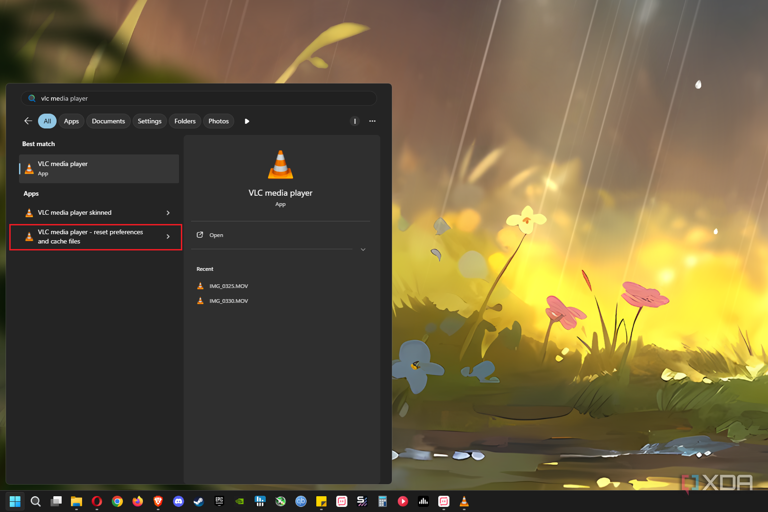768x512 pixels.
Task: Open Discord from the taskbar
Action: tap(178, 501)
